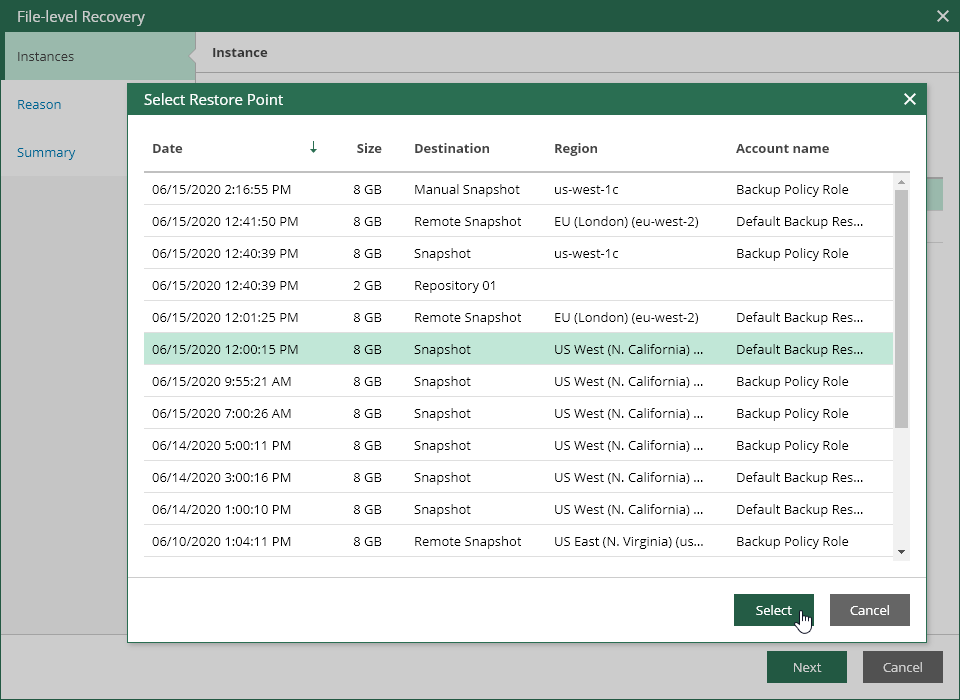Select the 12:40:39 PM us-west-1c Snapshot row
960x700 pixels.
coord(518,253)
